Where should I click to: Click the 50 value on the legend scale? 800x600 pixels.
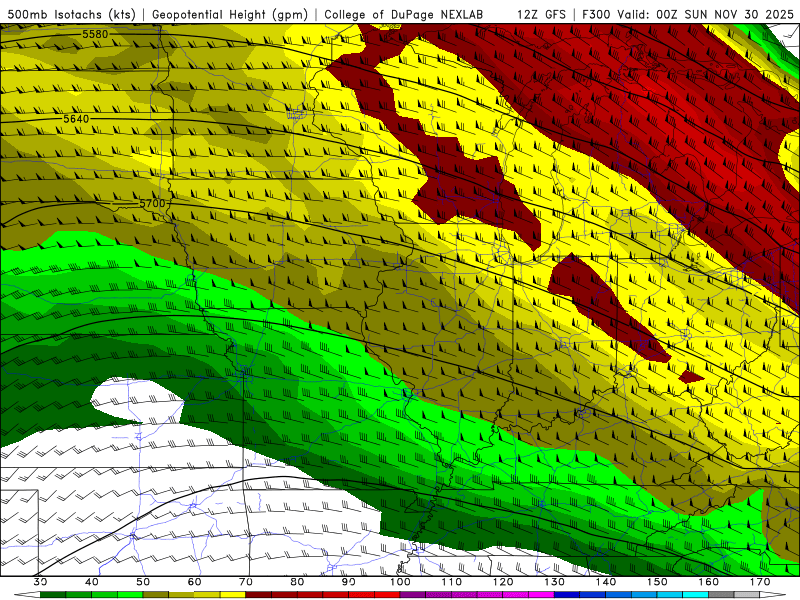pos(143,582)
